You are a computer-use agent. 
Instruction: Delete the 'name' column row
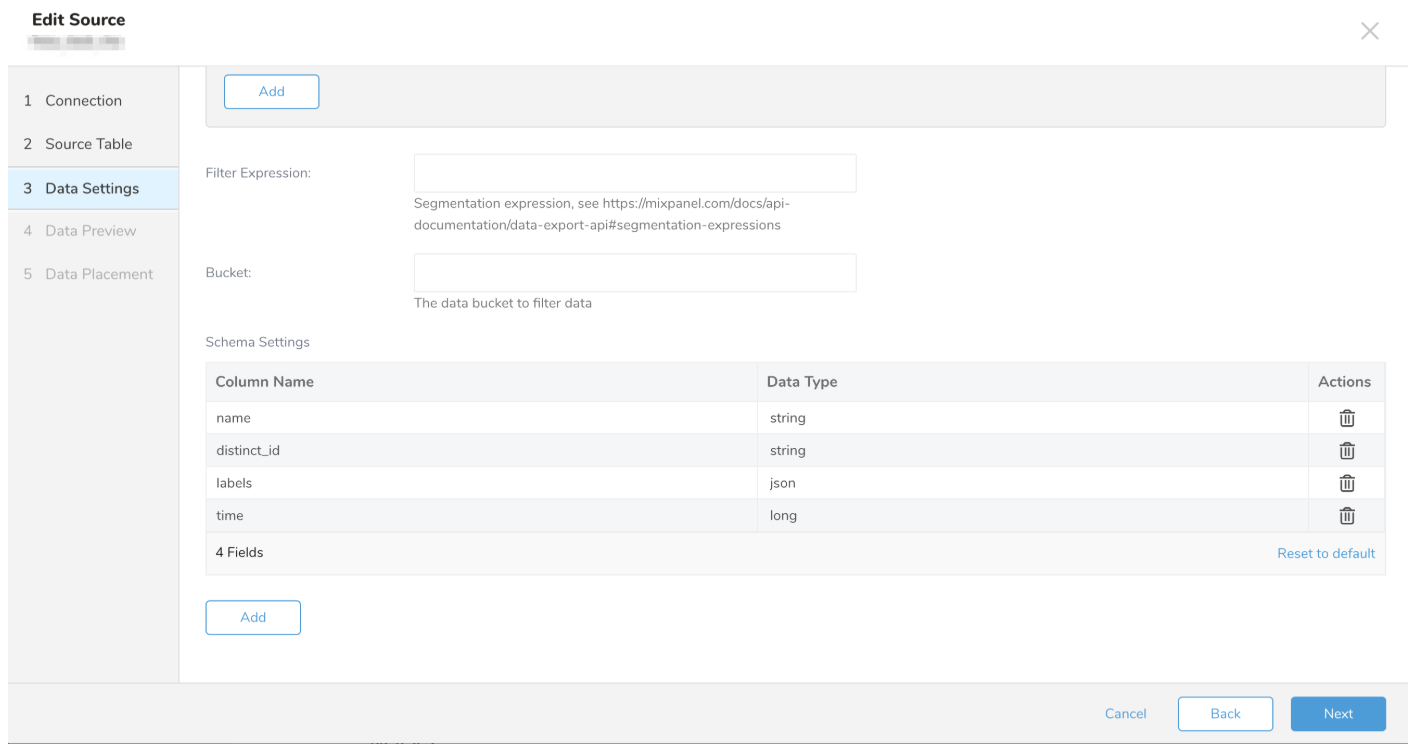tap(1346, 418)
